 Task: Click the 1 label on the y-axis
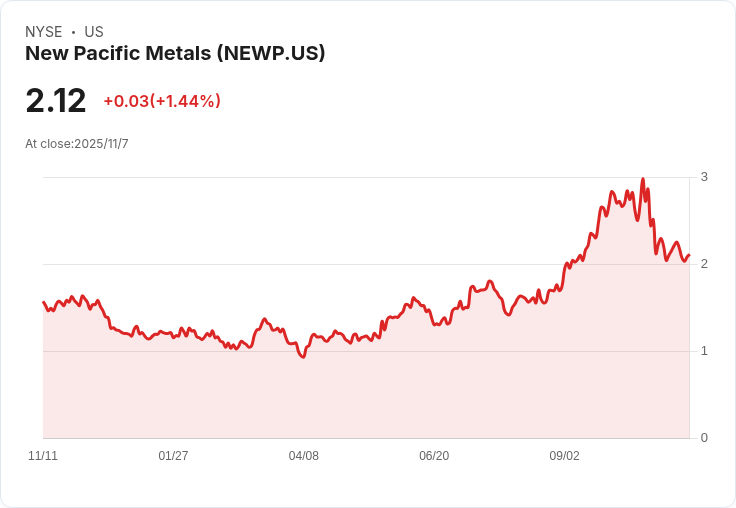pos(704,351)
